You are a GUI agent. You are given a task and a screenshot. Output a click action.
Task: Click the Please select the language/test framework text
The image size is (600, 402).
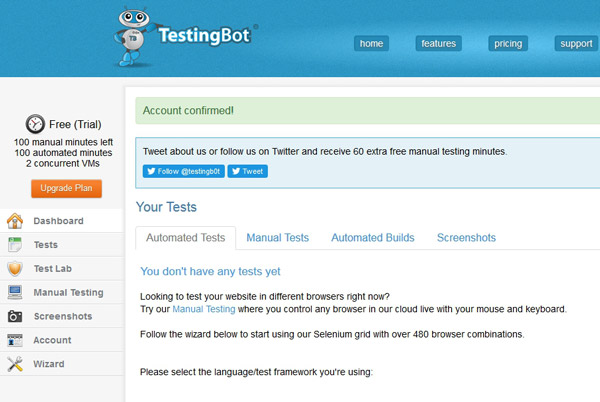256,372
